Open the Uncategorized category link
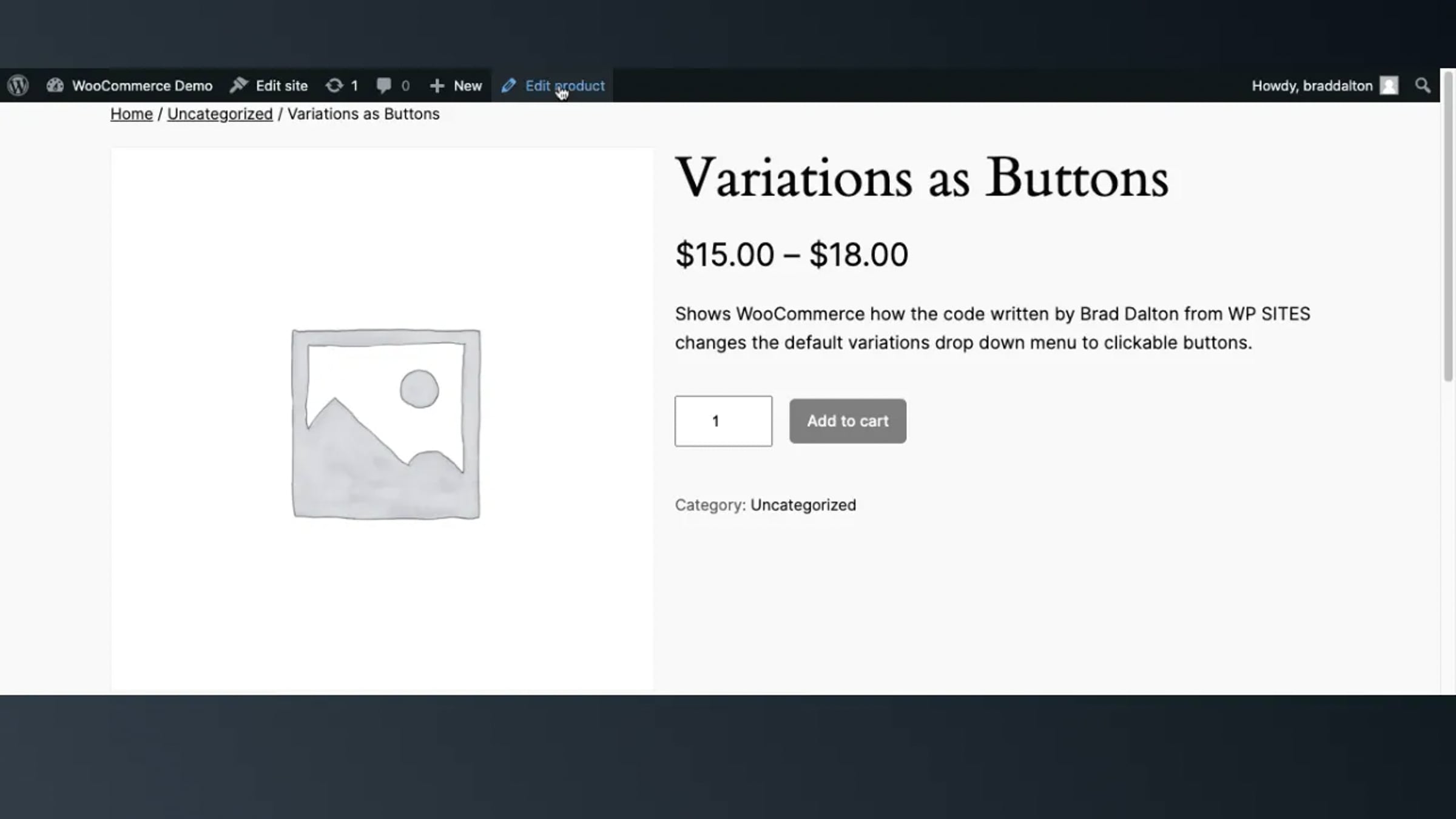Image resolution: width=1456 pixels, height=819 pixels. click(803, 505)
